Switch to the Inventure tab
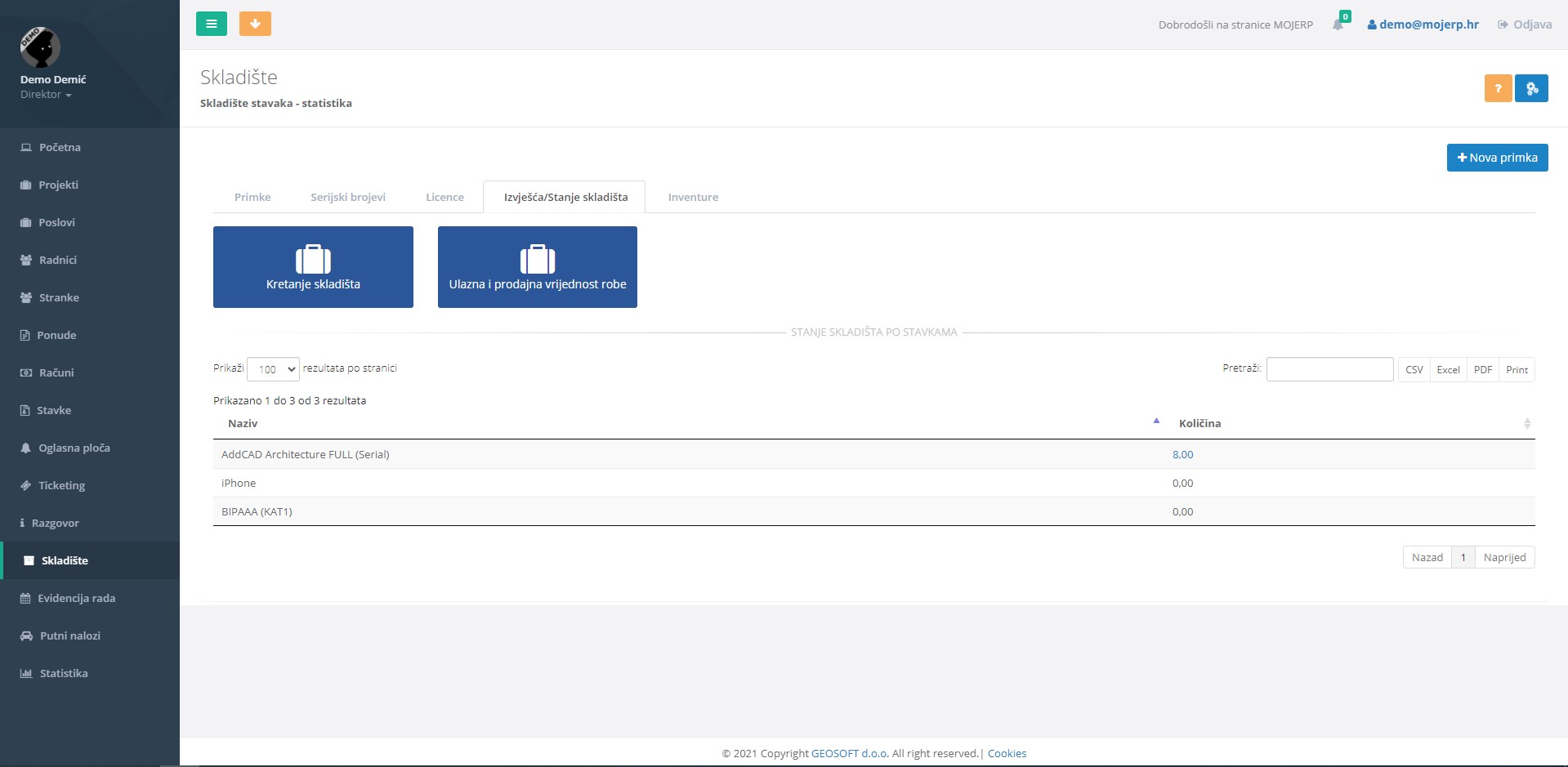Viewport: 1568px width, 767px height. (x=693, y=197)
